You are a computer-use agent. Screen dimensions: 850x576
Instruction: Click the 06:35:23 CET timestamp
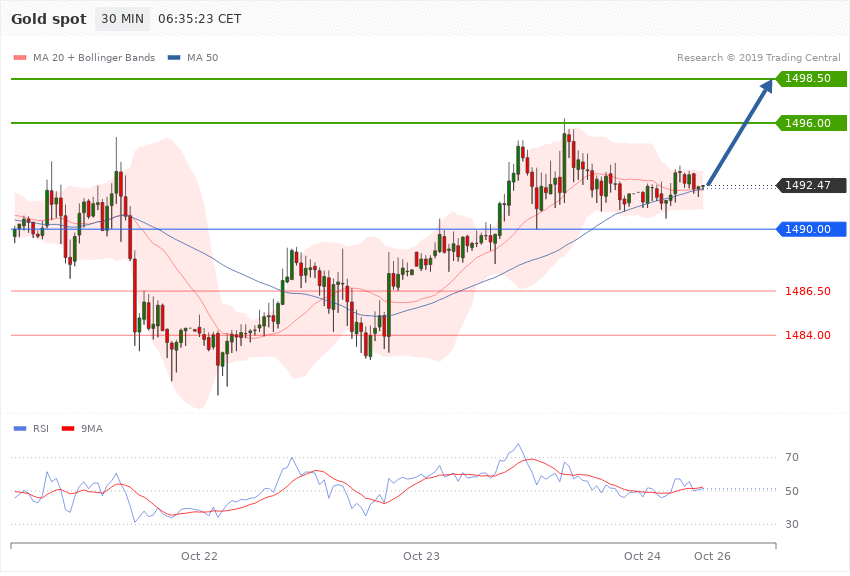pos(199,19)
